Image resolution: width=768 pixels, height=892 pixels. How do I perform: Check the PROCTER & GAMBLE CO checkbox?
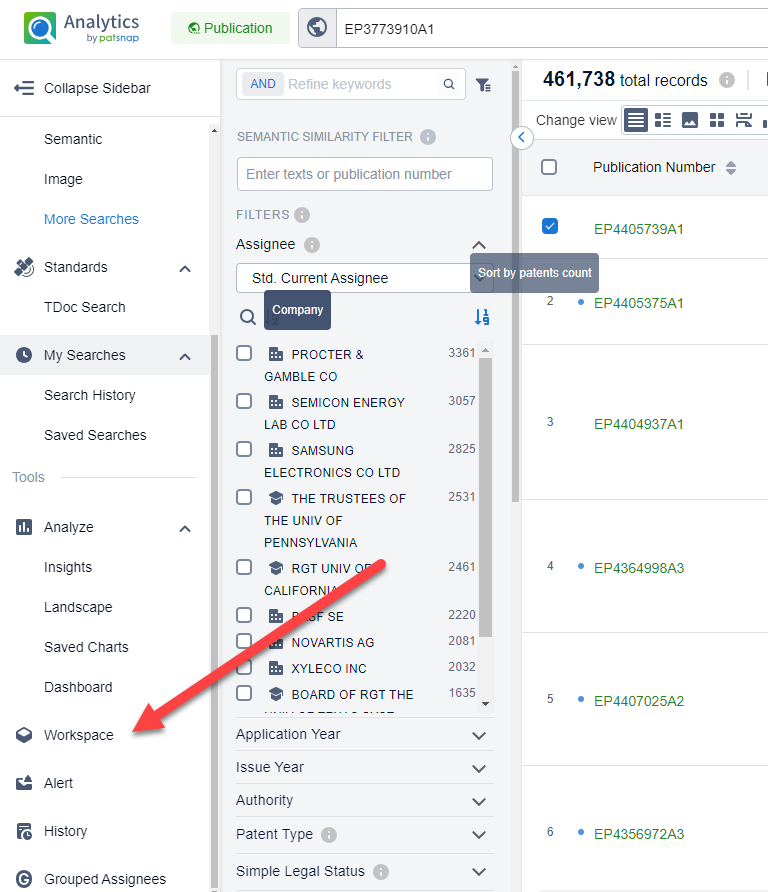(x=244, y=353)
